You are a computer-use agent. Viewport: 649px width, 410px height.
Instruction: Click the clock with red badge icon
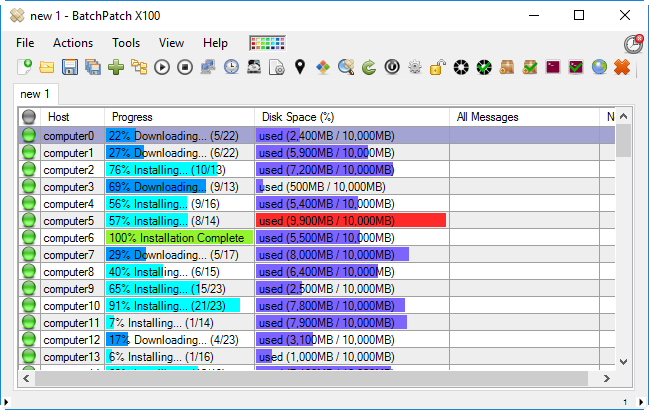pyautogui.click(x=632, y=44)
